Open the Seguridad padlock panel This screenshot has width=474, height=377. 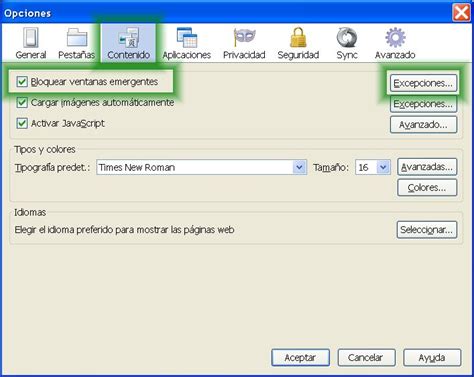(298, 44)
